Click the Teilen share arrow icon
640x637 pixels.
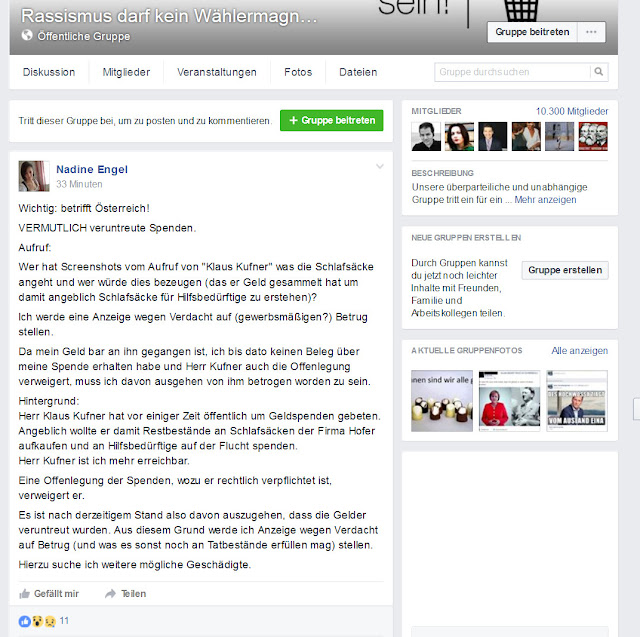click(111, 594)
